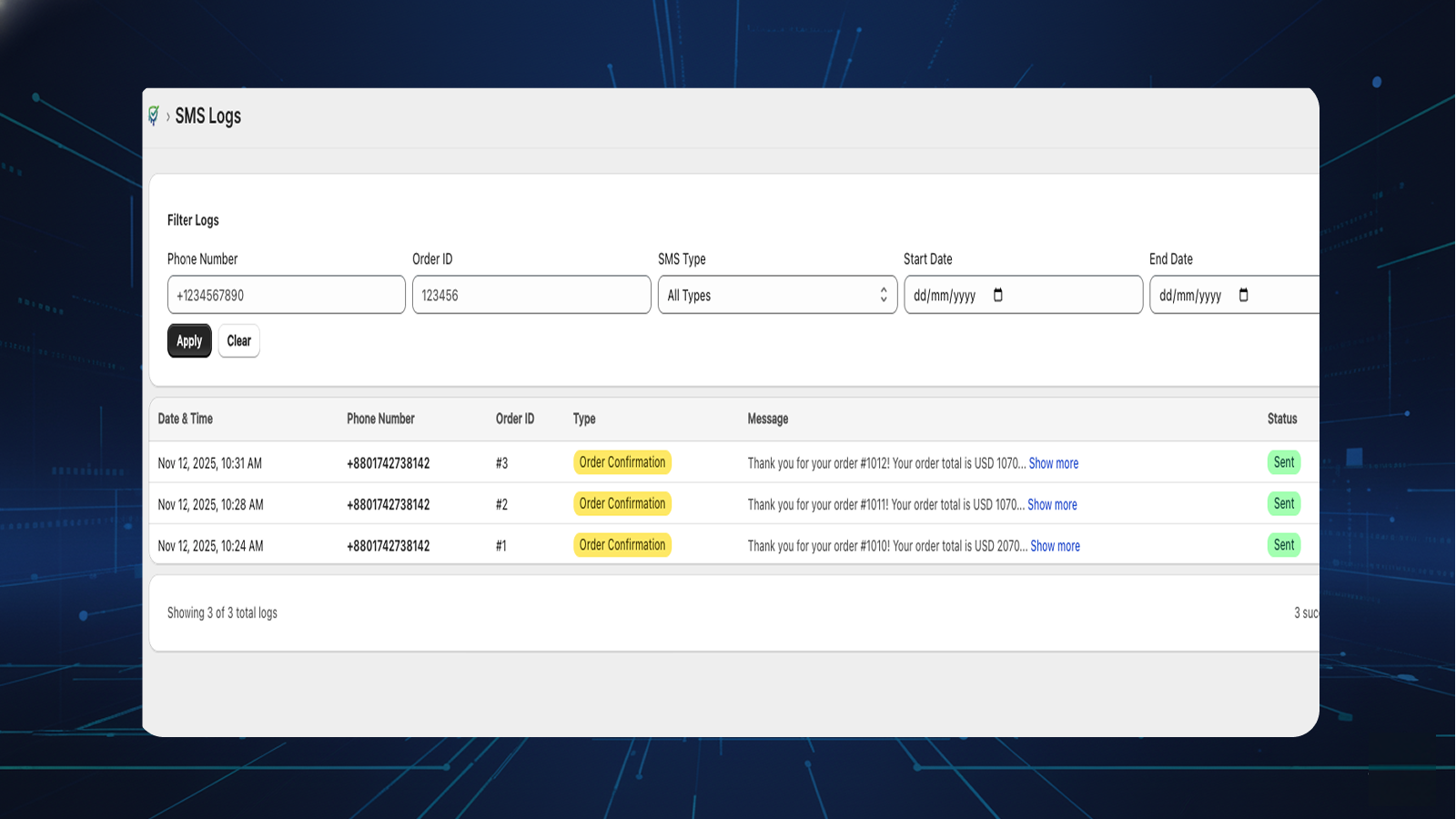Select the SMS Logs breadcrumb title
Image resolution: width=1456 pixels, height=819 pixels.
point(208,116)
